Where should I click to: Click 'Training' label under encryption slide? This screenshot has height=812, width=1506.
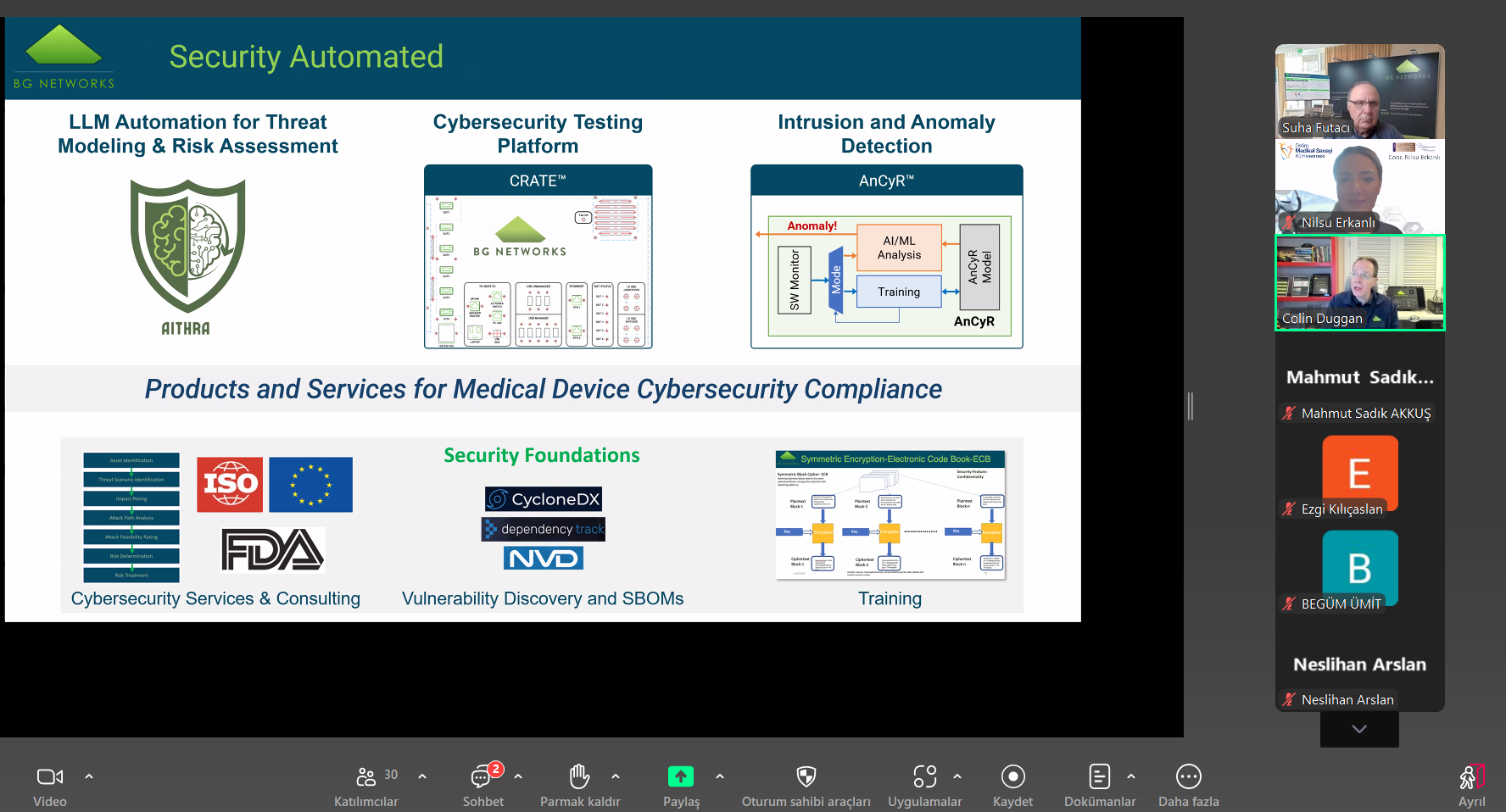[890, 598]
